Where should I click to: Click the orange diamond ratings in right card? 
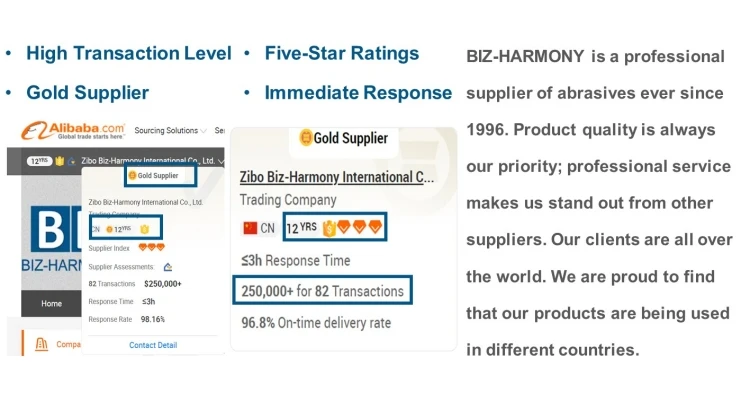(356, 228)
